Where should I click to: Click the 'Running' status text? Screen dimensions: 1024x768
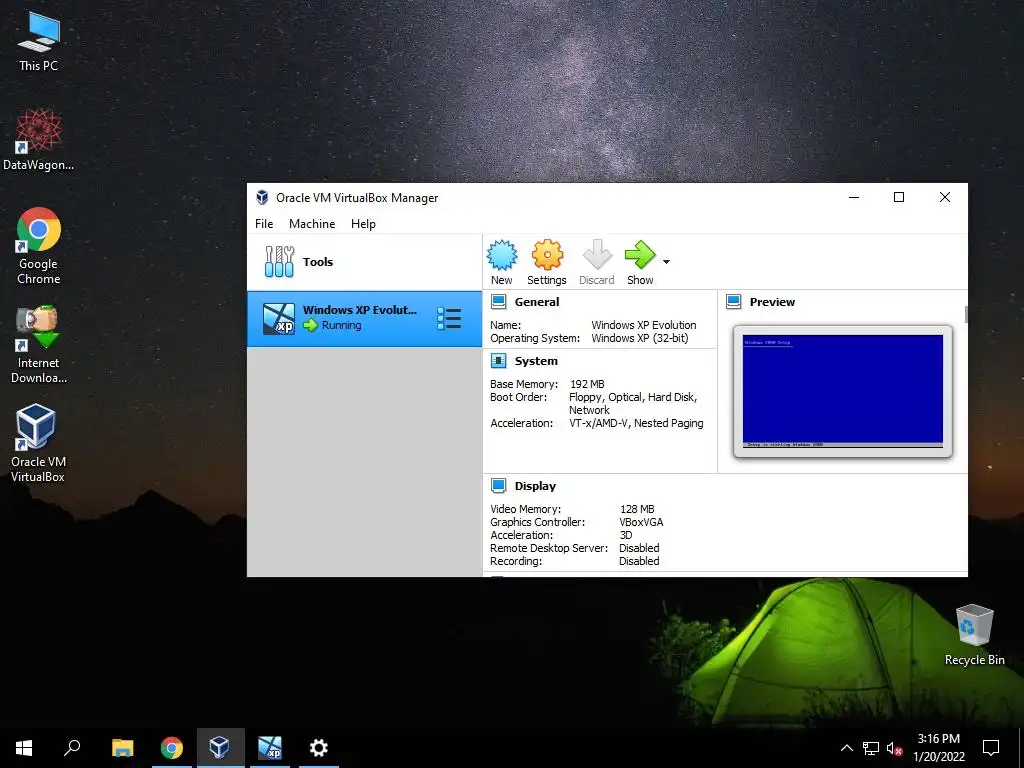[x=341, y=325]
